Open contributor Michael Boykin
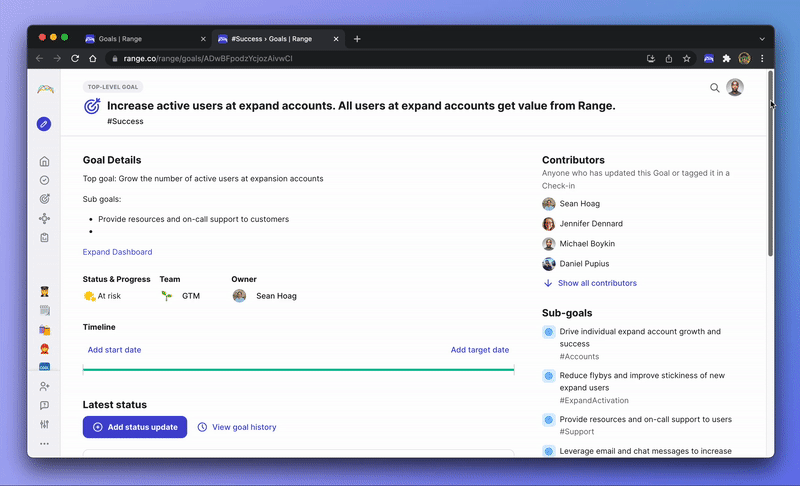This screenshot has width=800, height=486. 579,244
